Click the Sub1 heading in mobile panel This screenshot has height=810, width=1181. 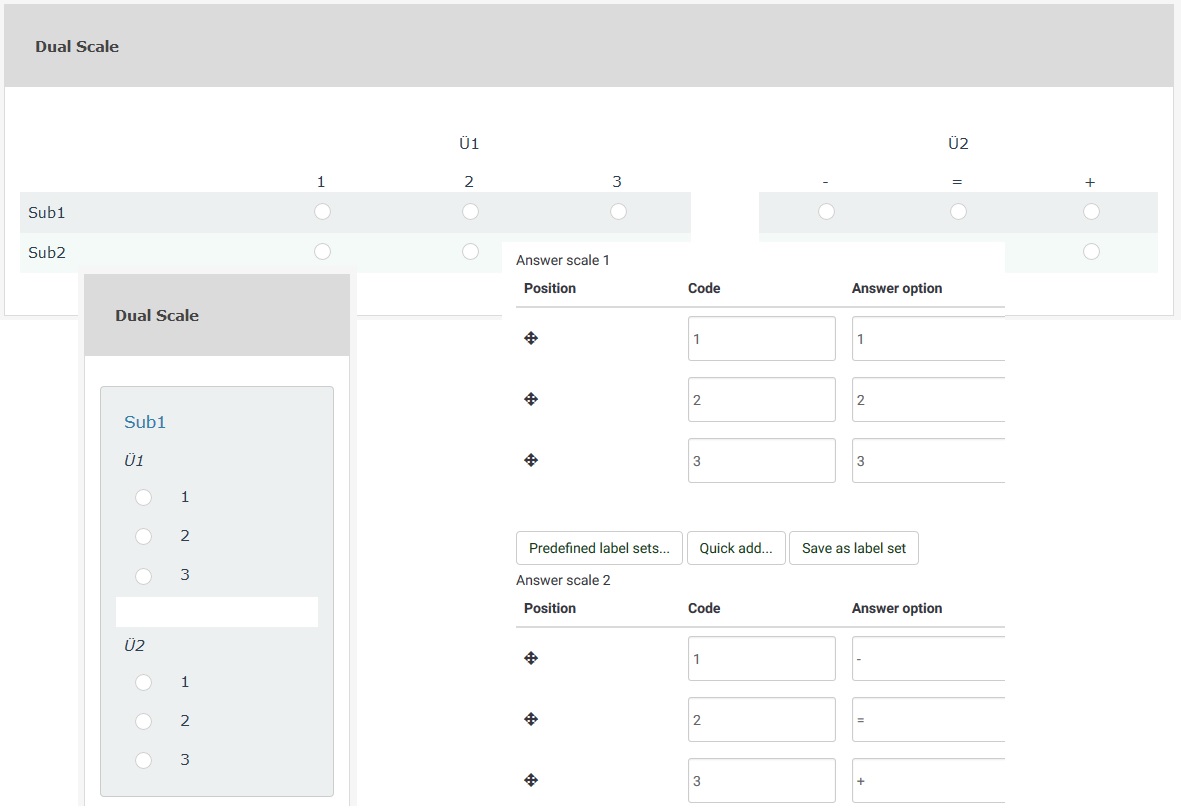coord(145,422)
